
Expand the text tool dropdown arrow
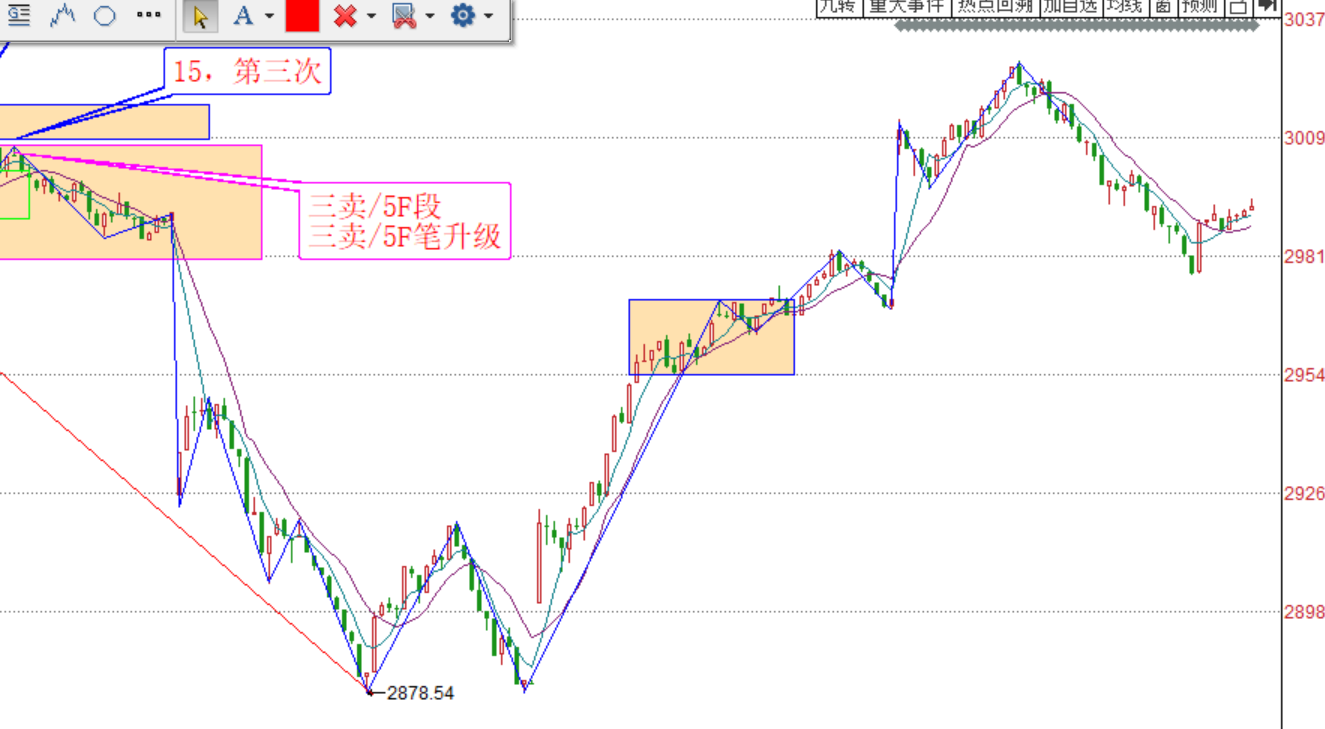coord(269,17)
